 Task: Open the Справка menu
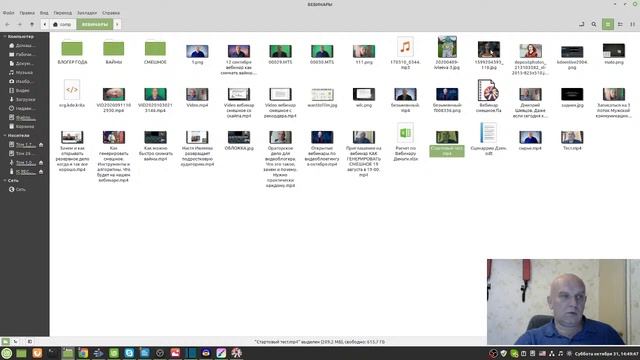111,13
